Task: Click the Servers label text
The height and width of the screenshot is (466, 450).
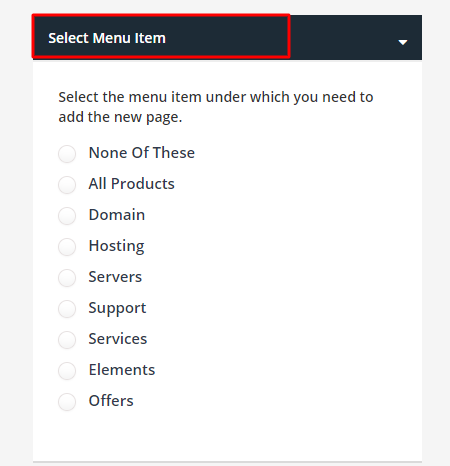Action: coord(115,277)
